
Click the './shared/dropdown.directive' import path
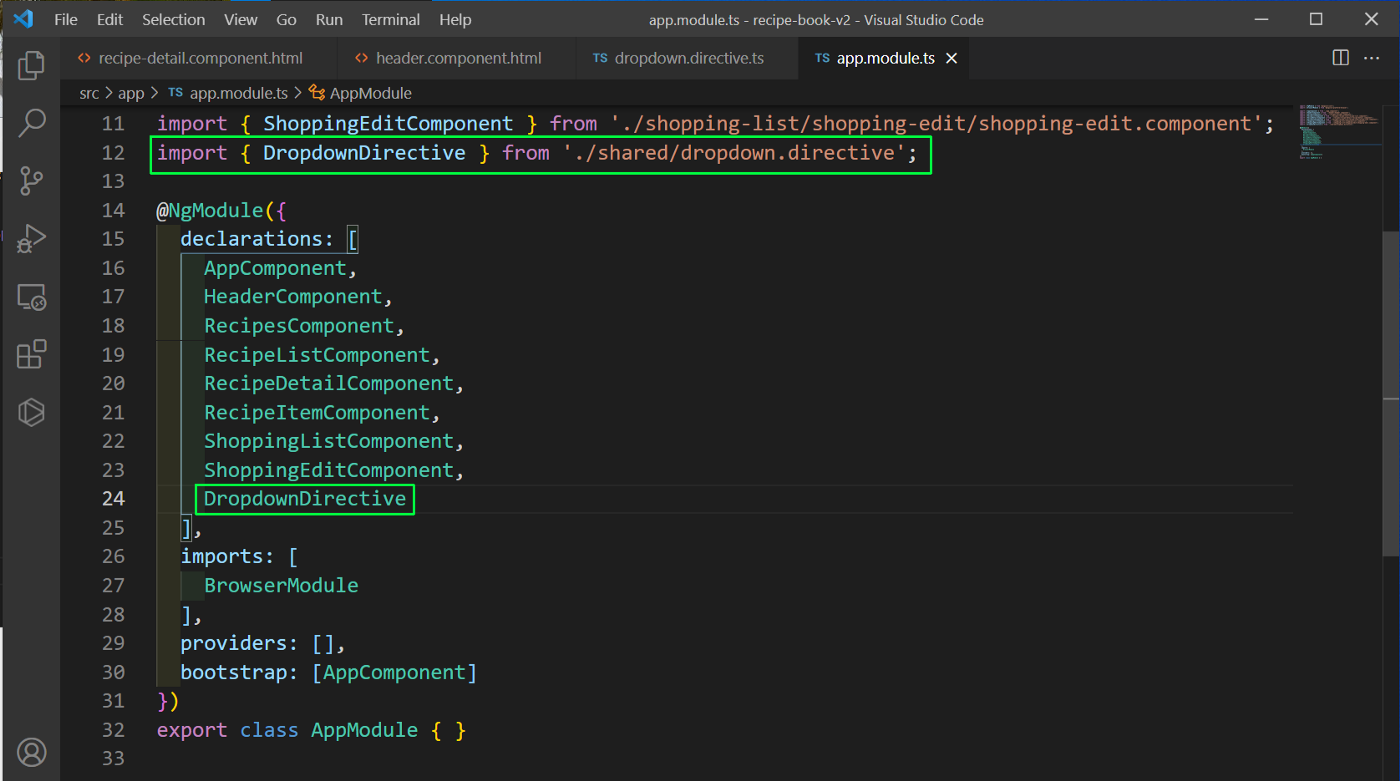point(734,152)
